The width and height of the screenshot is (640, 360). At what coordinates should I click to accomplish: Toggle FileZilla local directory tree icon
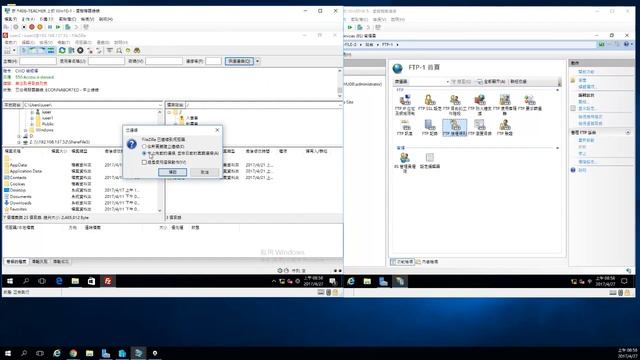point(33,50)
